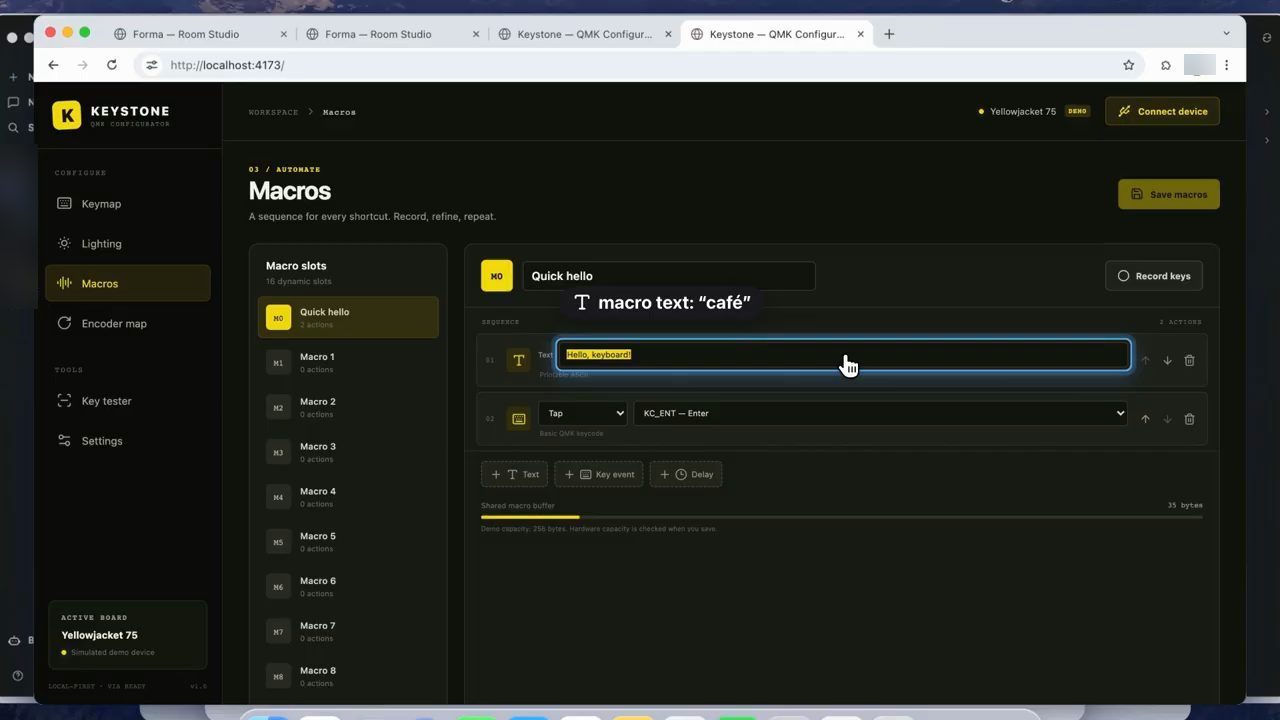Image resolution: width=1280 pixels, height=720 pixels.
Task: Click the T text-type icon in row 01
Action: point(518,360)
